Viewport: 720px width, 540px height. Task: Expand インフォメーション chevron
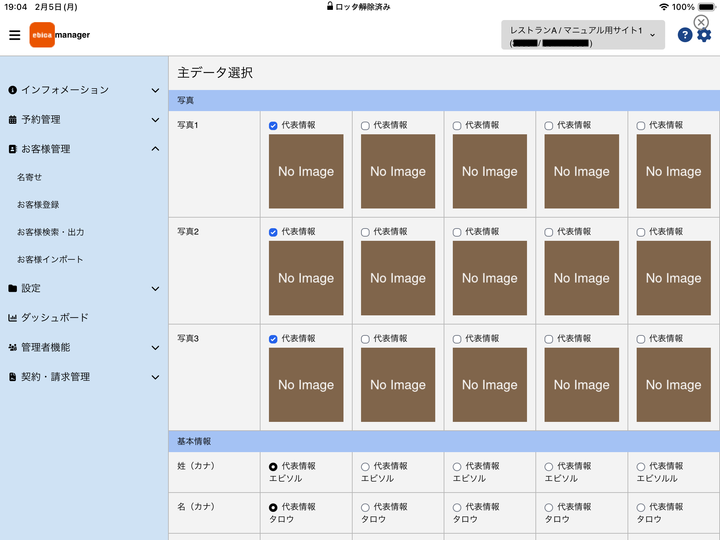coord(155,90)
